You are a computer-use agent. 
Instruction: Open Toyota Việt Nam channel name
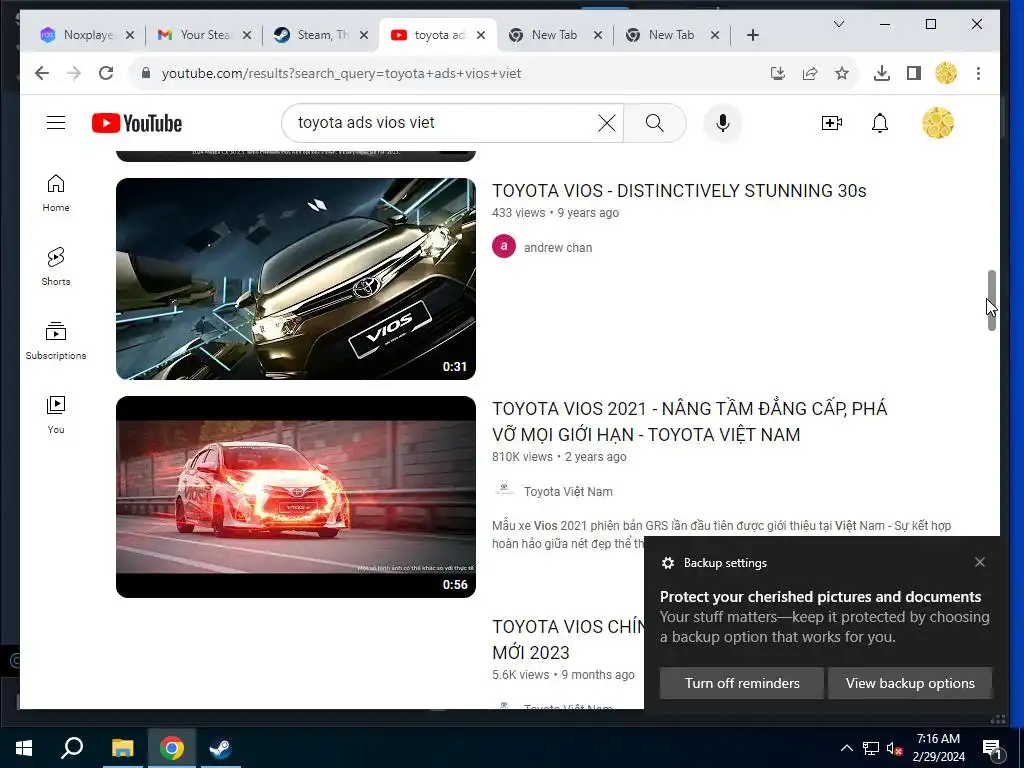[x=568, y=492]
